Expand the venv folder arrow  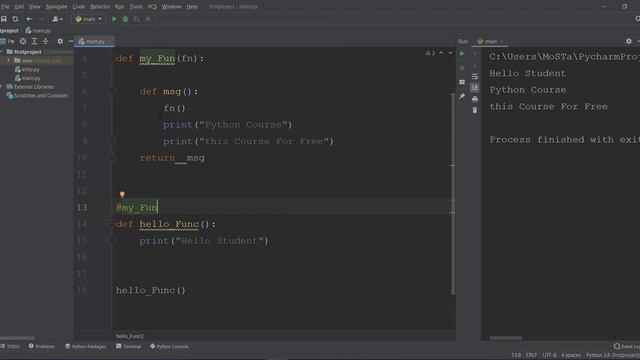pyautogui.click(x=8, y=60)
